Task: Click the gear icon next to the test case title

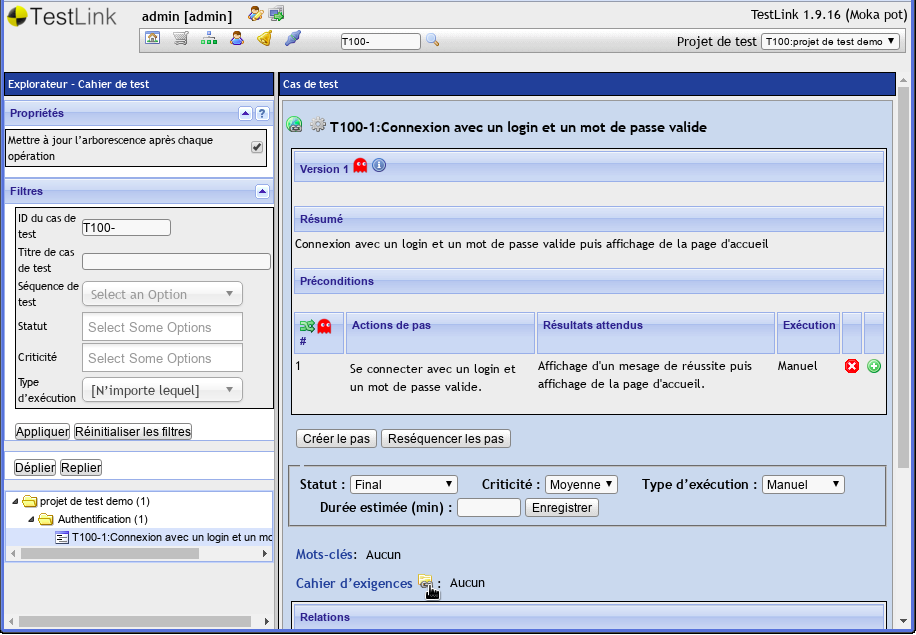Action: click(319, 125)
